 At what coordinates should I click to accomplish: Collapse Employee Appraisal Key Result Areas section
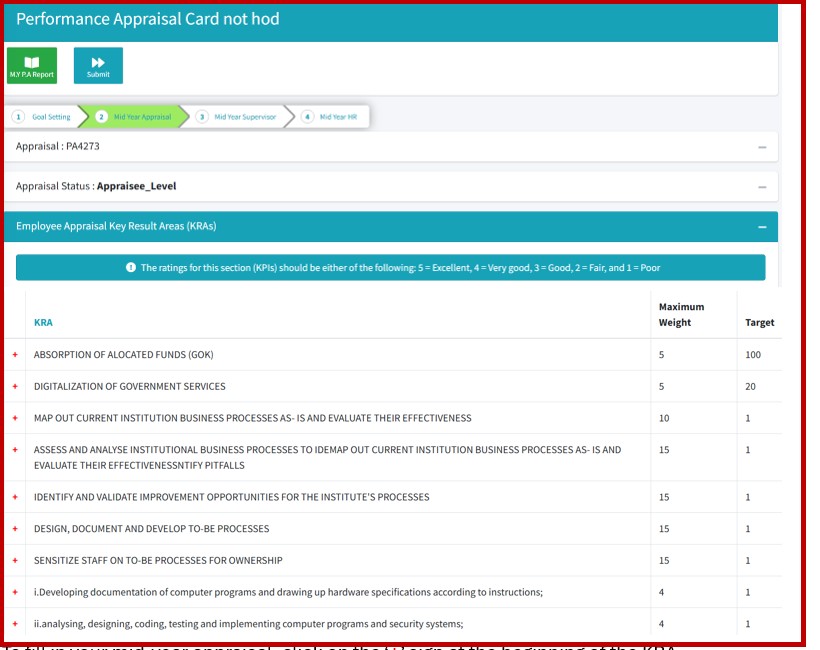coord(762,227)
